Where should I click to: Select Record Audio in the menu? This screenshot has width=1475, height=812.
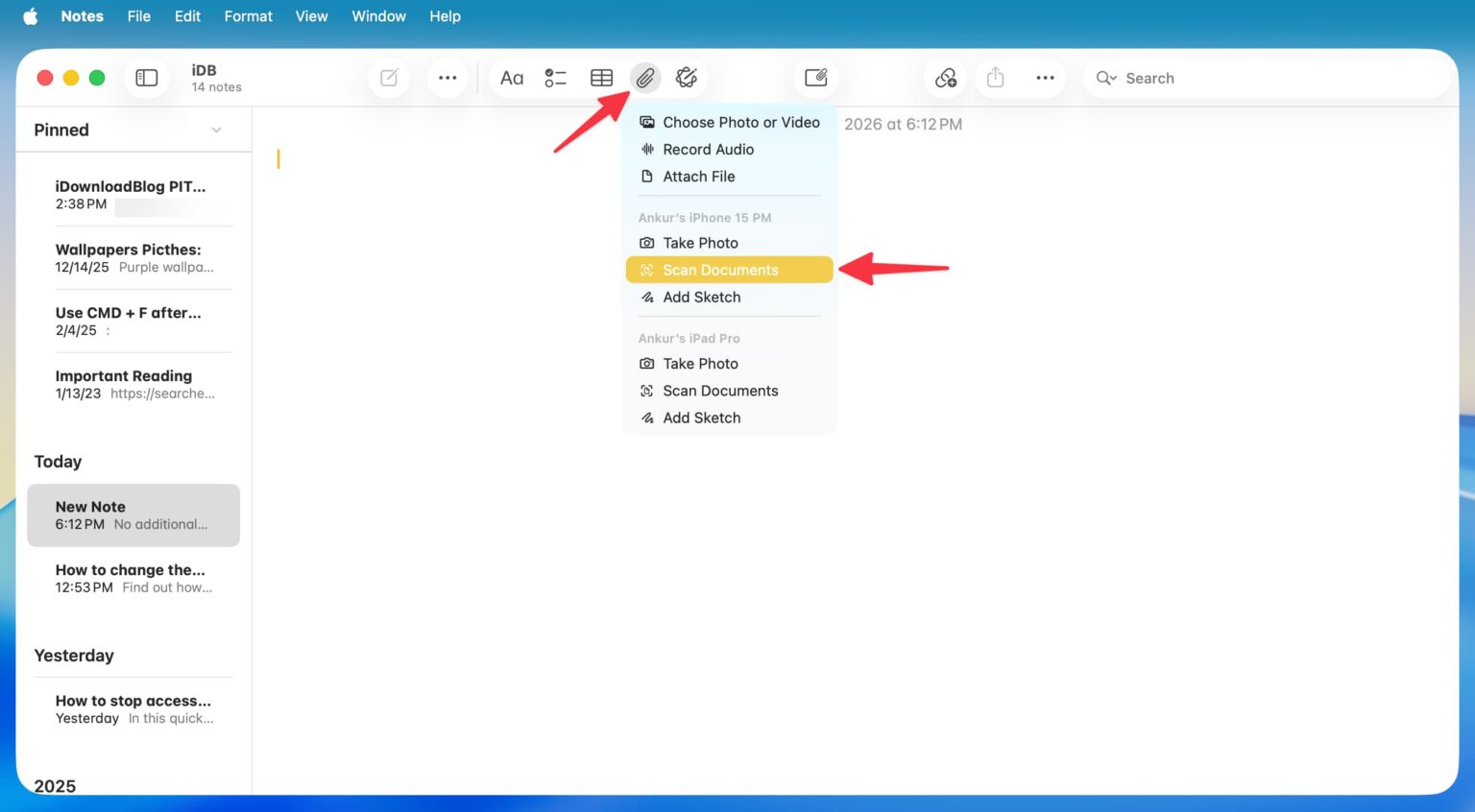(x=730, y=150)
